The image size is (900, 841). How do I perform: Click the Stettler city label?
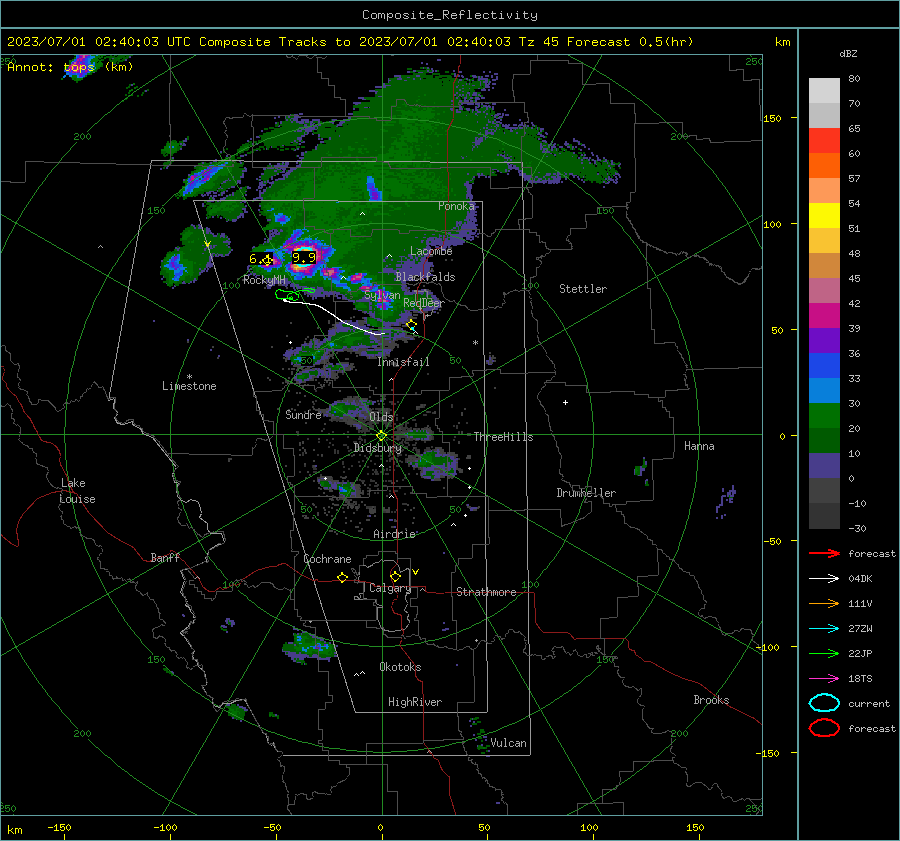click(583, 289)
